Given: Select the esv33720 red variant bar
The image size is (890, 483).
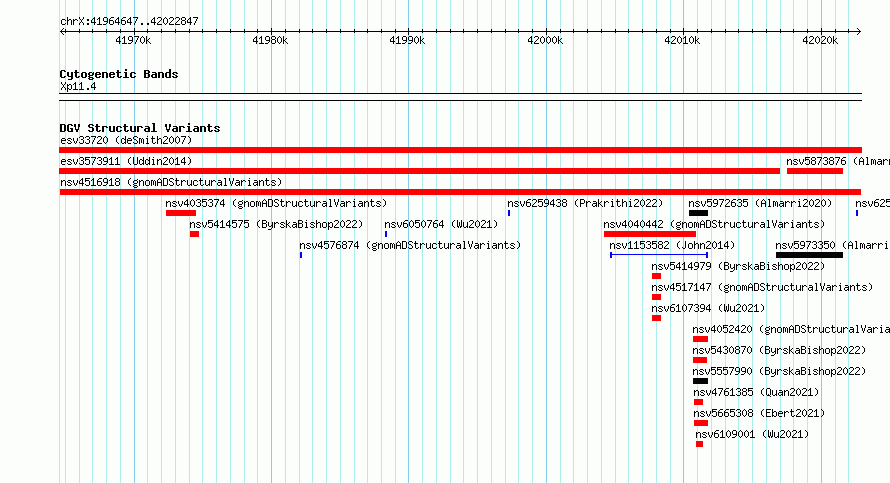Looking at the screenshot, I should click(x=460, y=150).
